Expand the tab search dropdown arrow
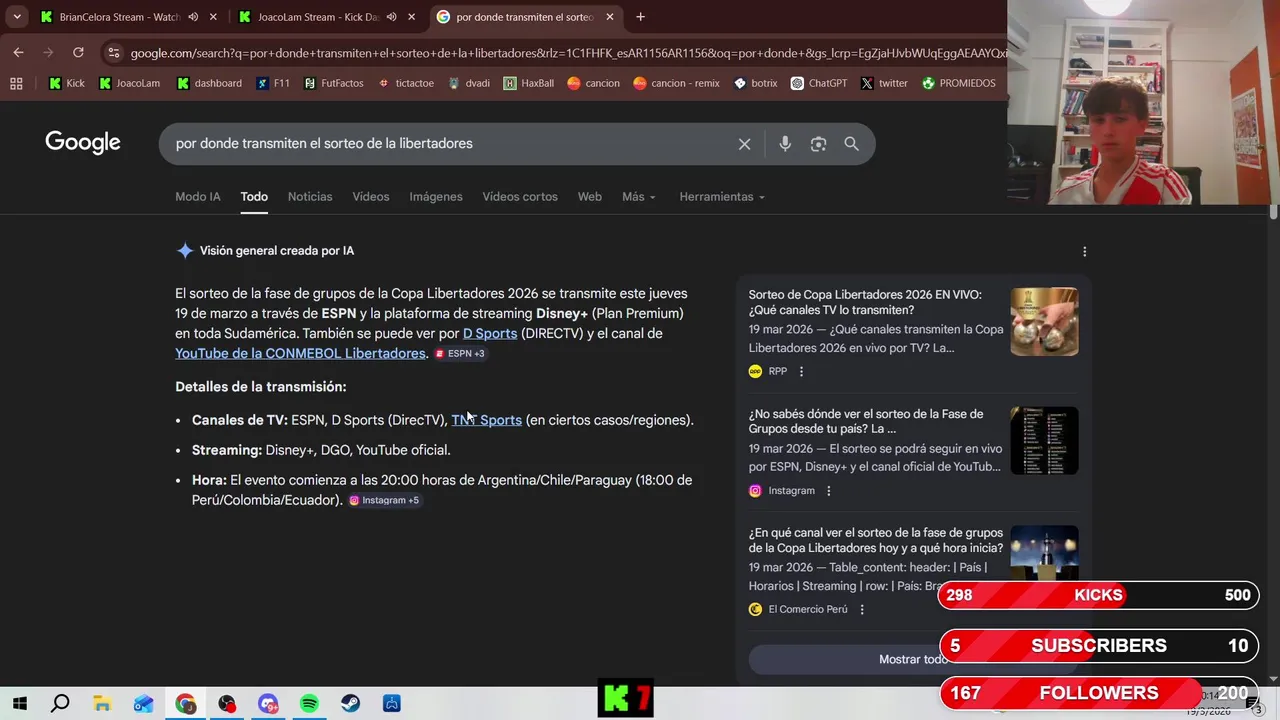 (17, 17)
